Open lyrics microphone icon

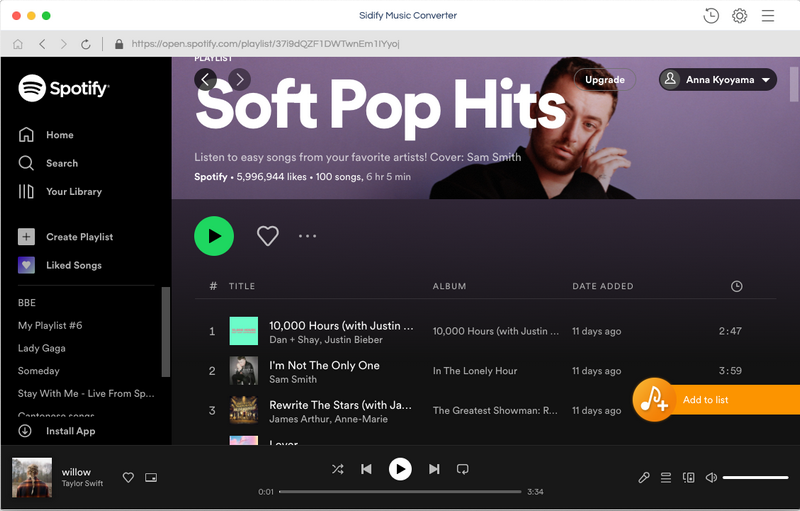coord(644,477)
